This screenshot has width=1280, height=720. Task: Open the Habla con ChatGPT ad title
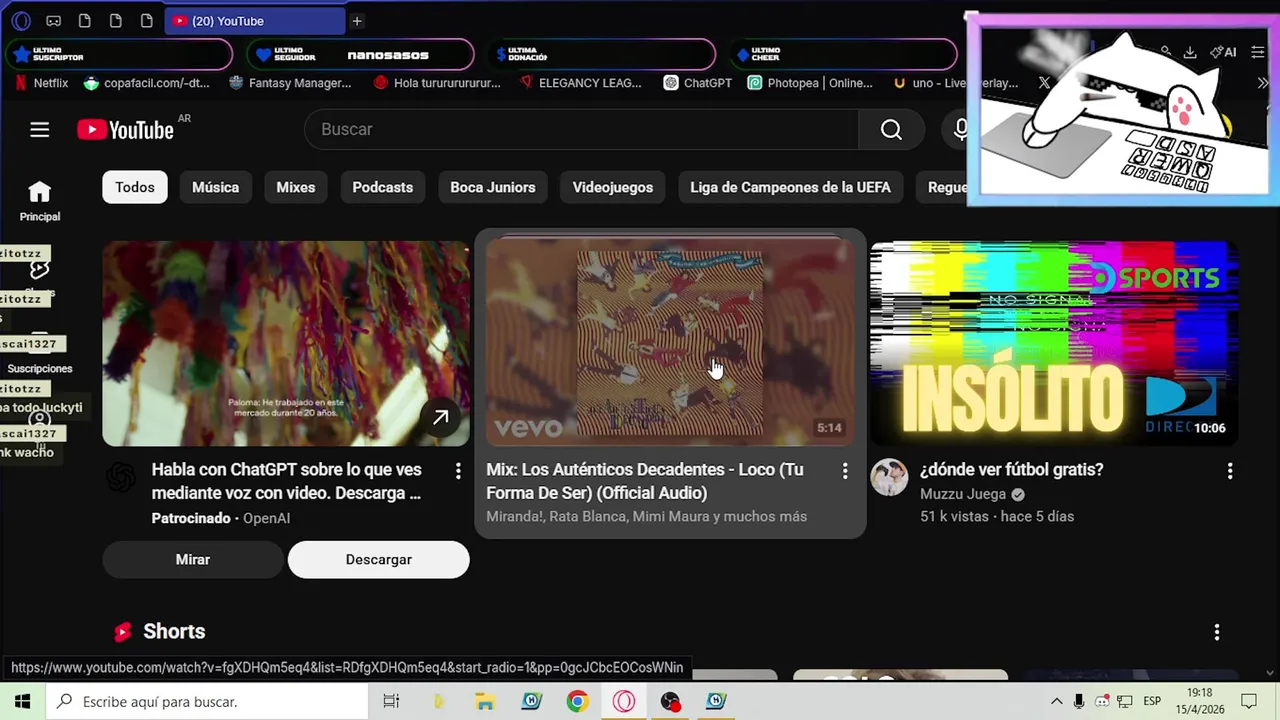click(287, 481)
